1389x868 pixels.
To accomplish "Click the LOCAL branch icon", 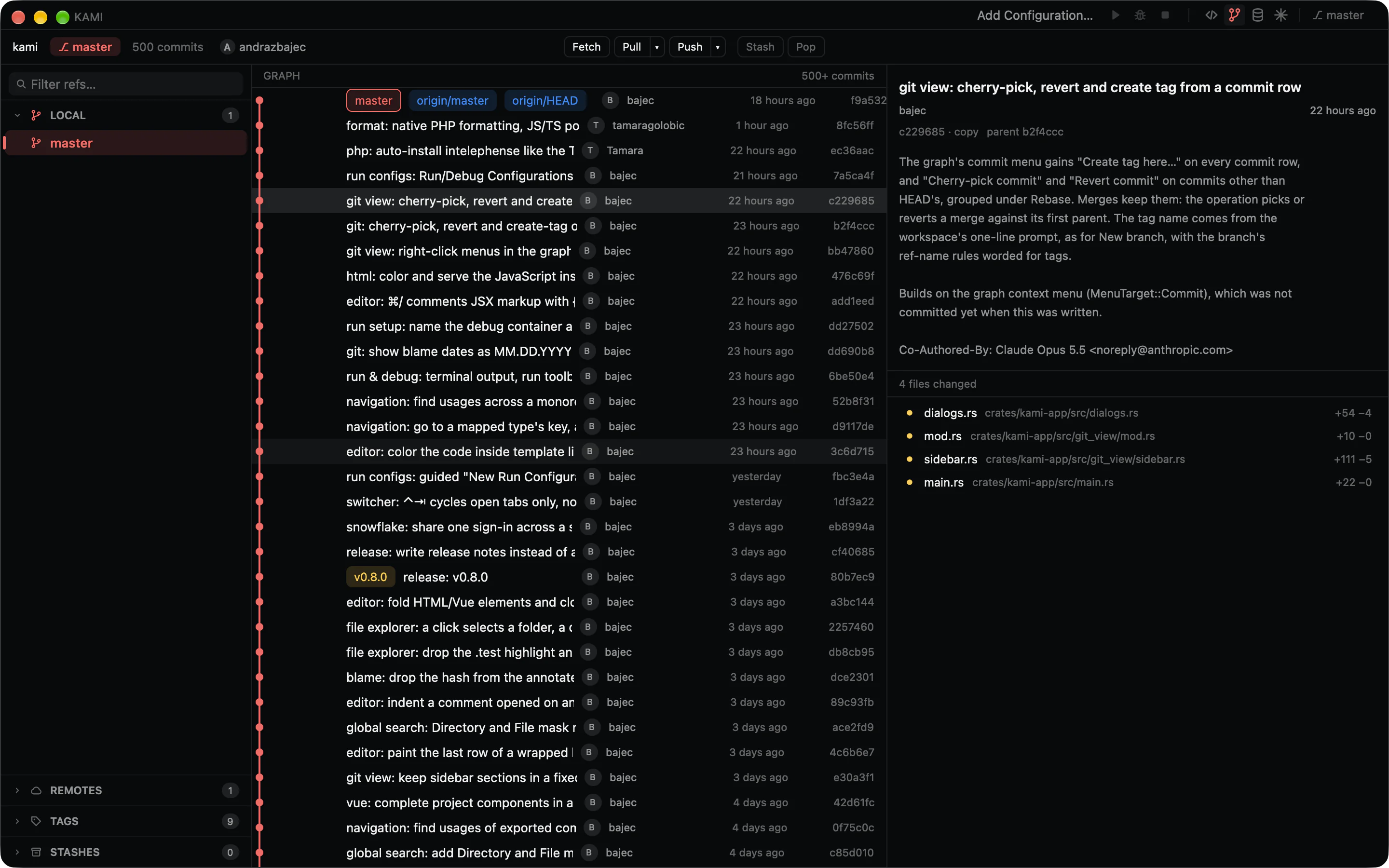I will (36, 115).
